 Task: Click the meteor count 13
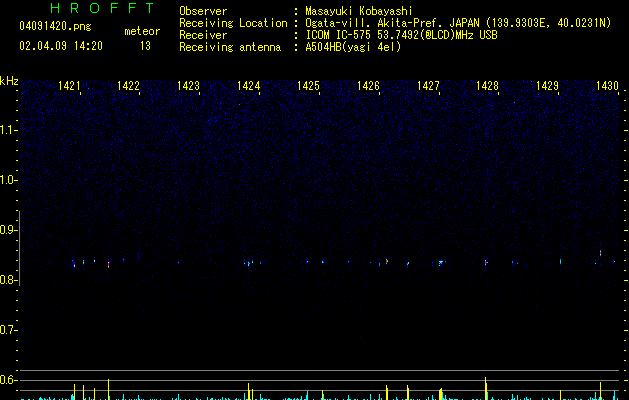point(145,46)
